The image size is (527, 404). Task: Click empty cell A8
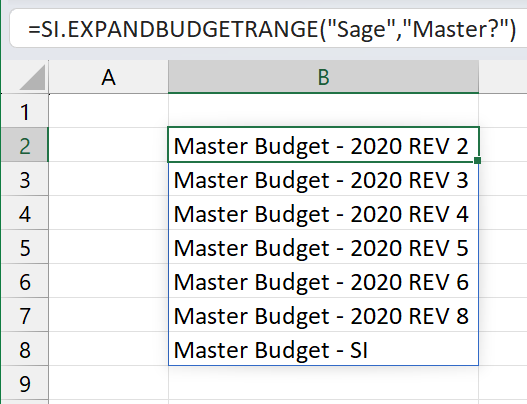108,349
